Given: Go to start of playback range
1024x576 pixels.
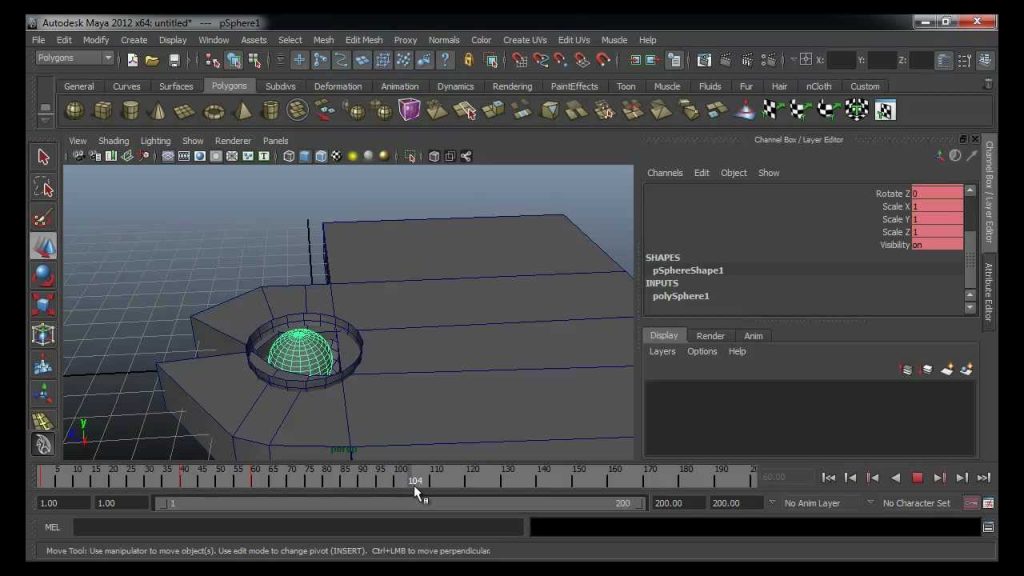Looking at the screenshot, I should [x=828, y=478].
